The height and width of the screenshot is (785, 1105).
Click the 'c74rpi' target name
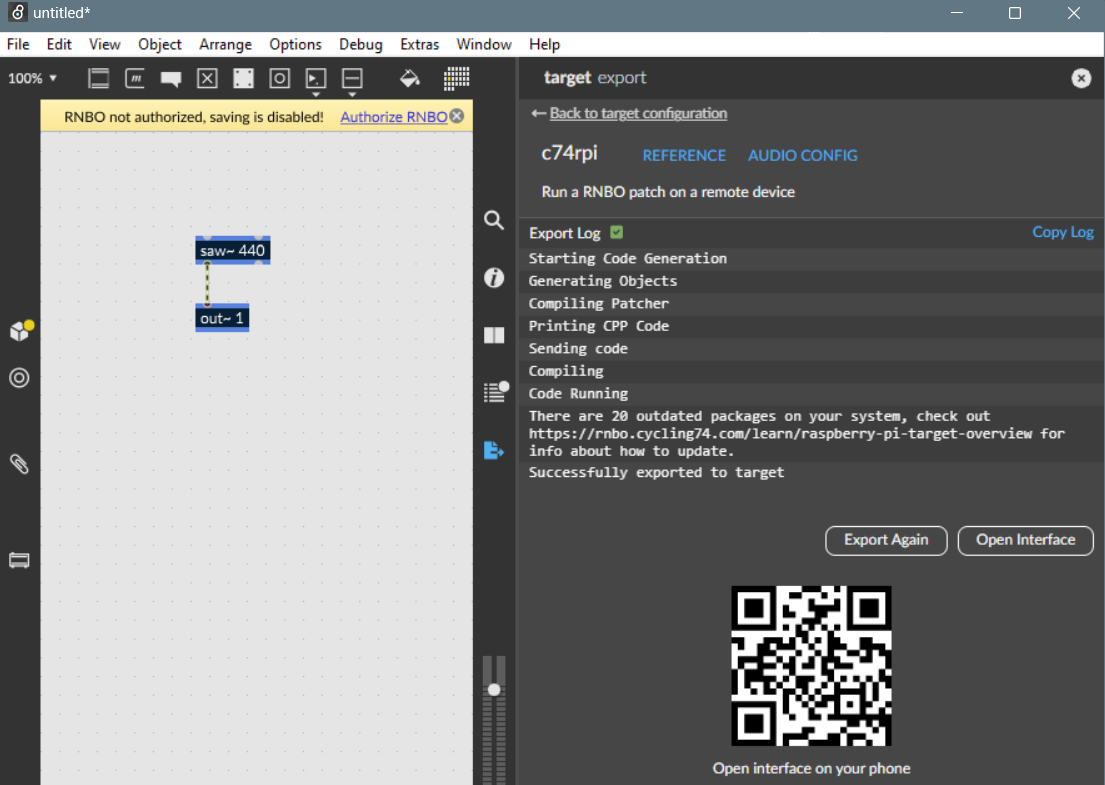569,153
